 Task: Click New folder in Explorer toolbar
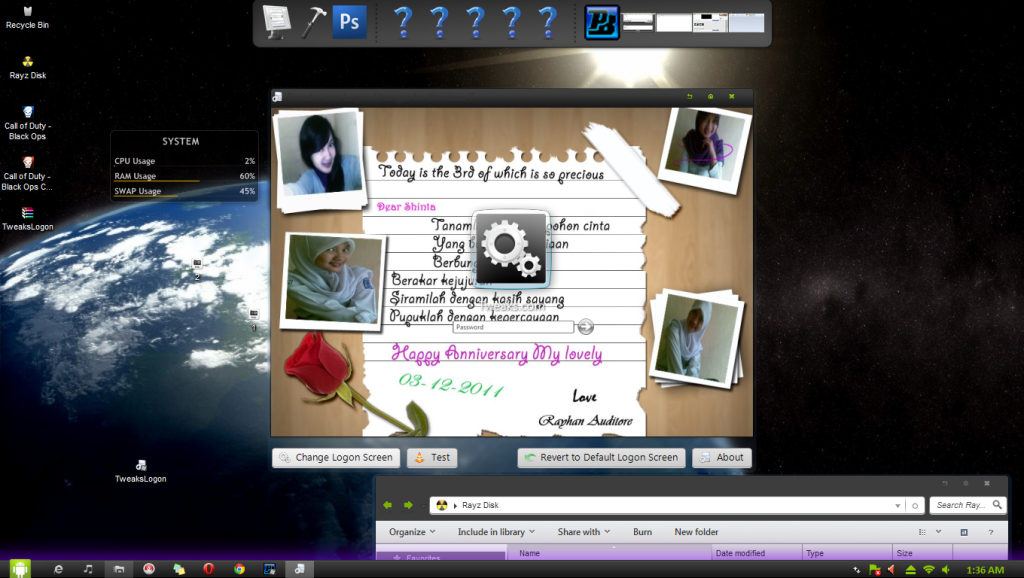coord(696,532)
